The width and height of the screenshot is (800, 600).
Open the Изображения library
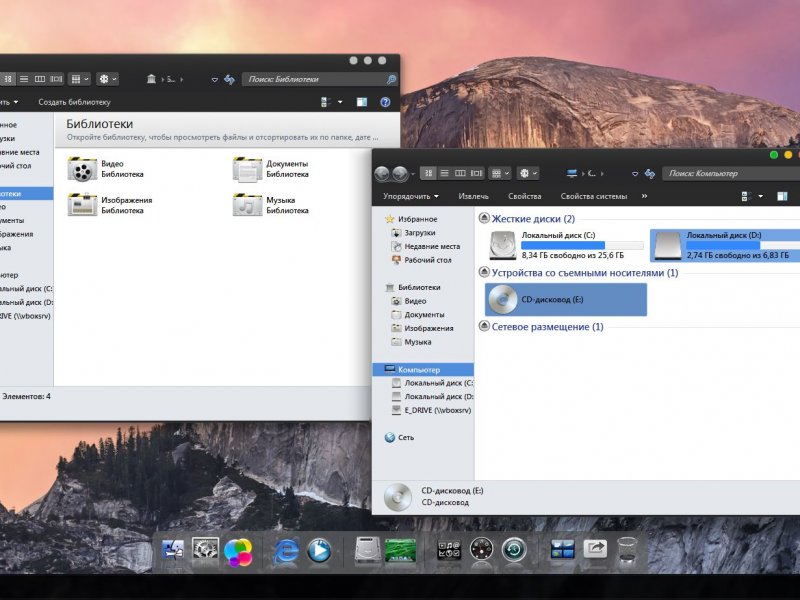111,205
